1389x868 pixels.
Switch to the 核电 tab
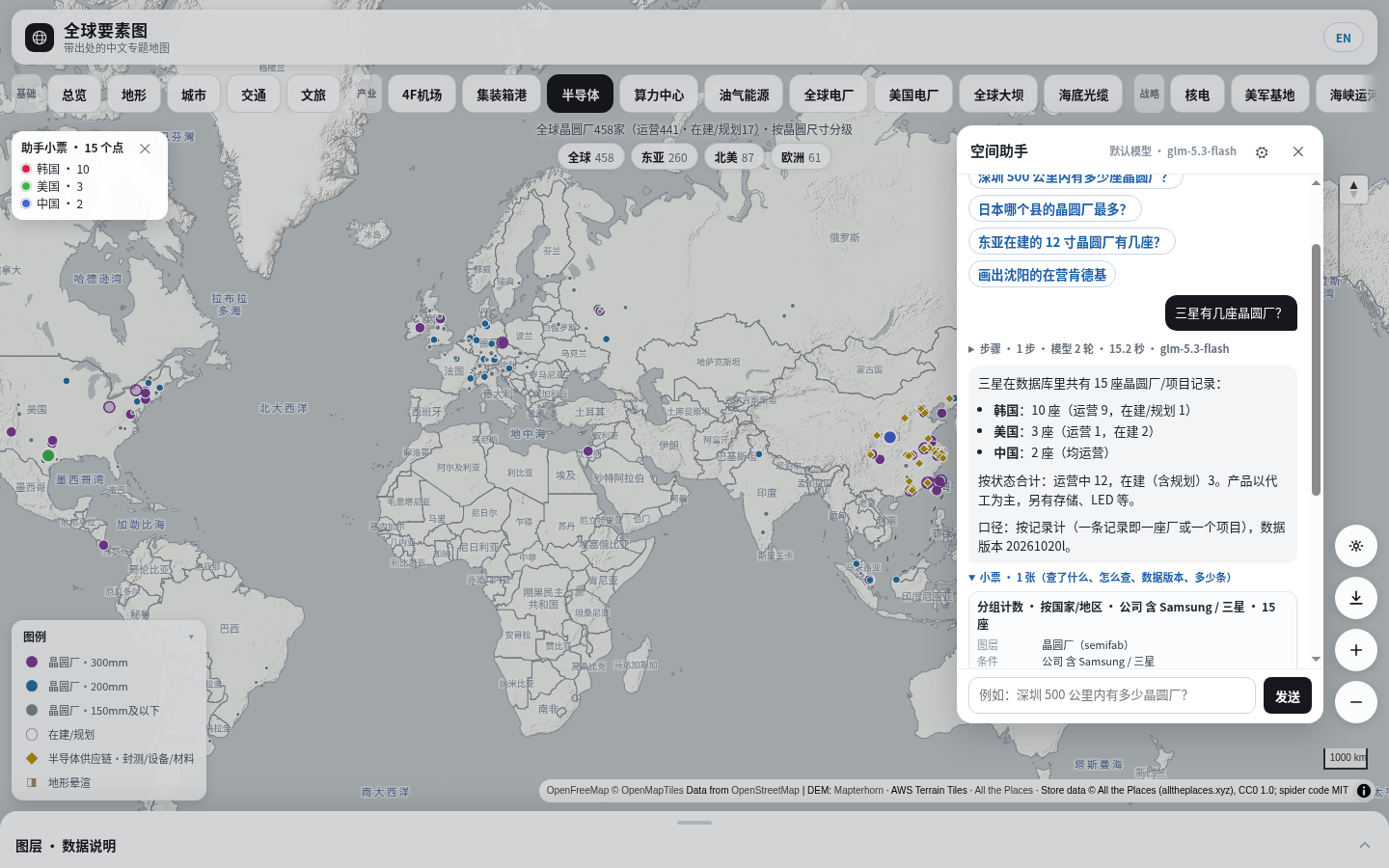pyautogui.click(x=1197, y=95)
